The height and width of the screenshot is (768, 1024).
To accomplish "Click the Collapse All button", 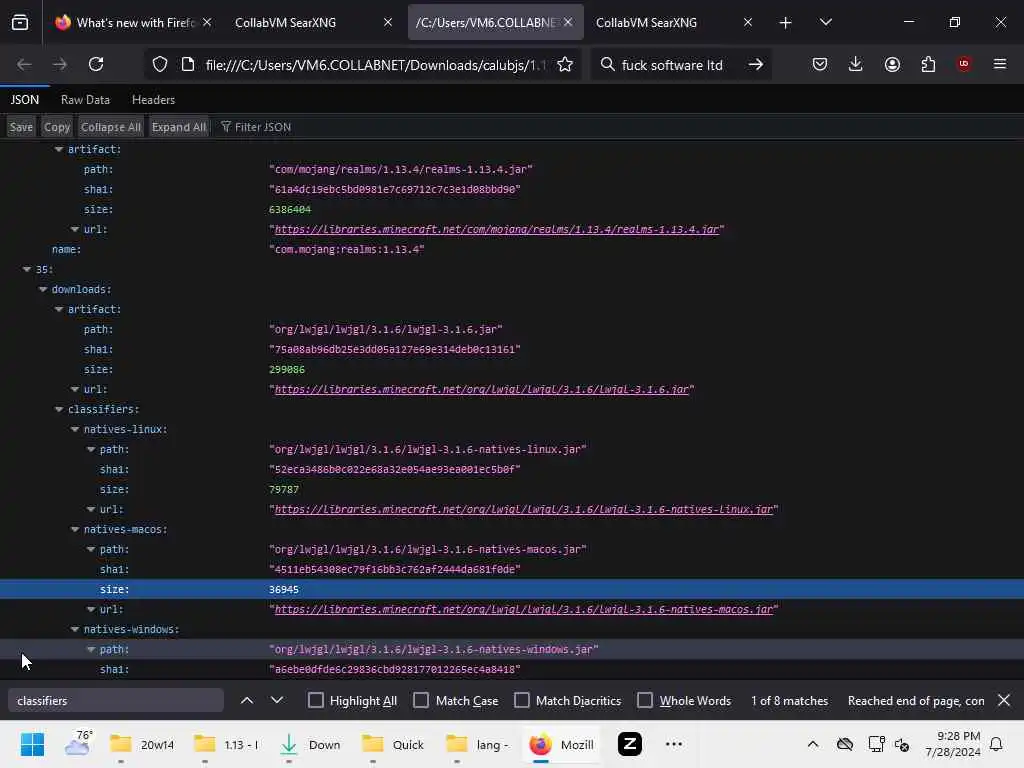I will (x=110, y=127).
